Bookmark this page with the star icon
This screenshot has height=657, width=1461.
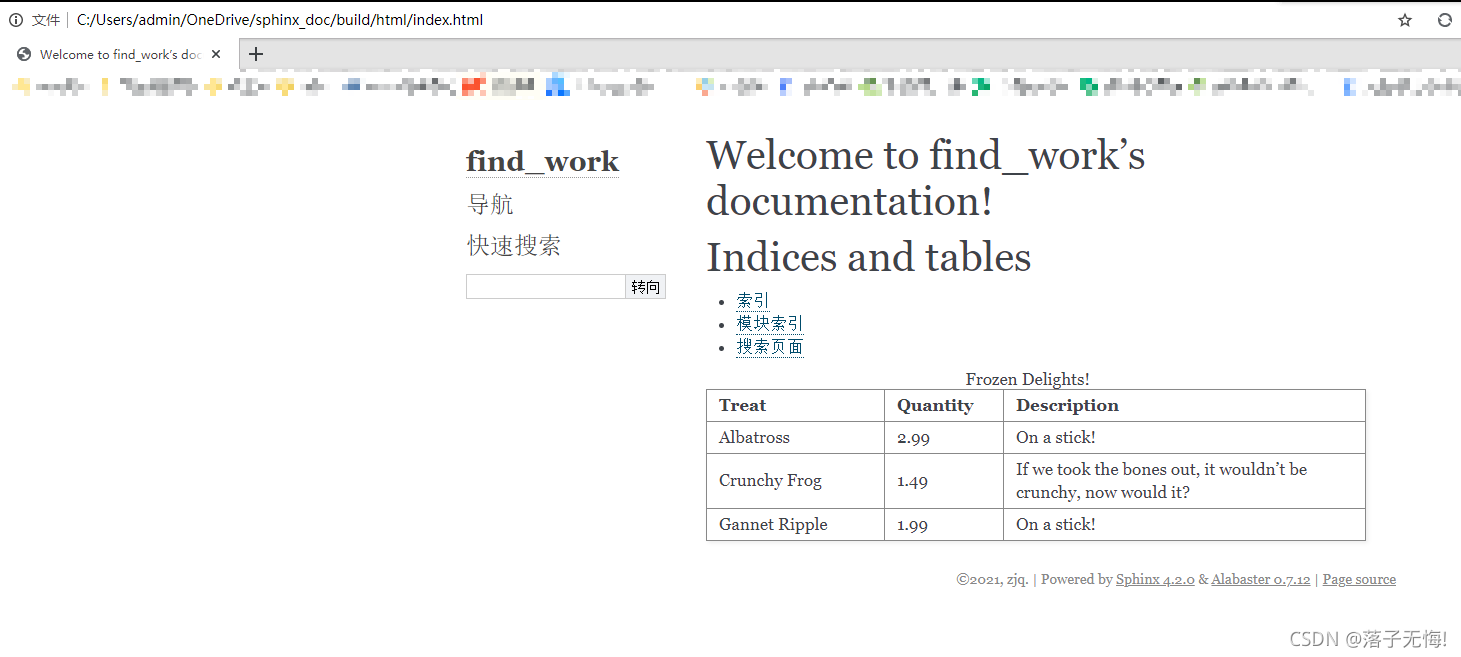[x=1406, y=19]
